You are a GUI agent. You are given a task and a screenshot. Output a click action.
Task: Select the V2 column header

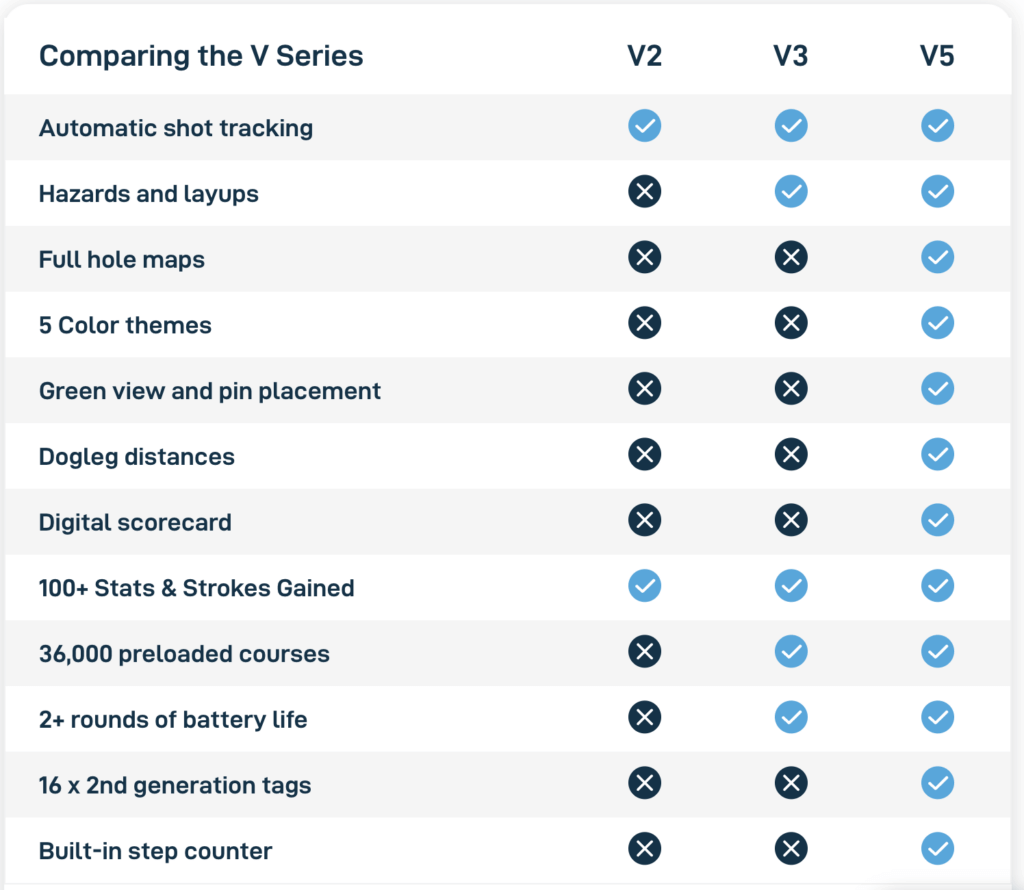coord(644,56)
